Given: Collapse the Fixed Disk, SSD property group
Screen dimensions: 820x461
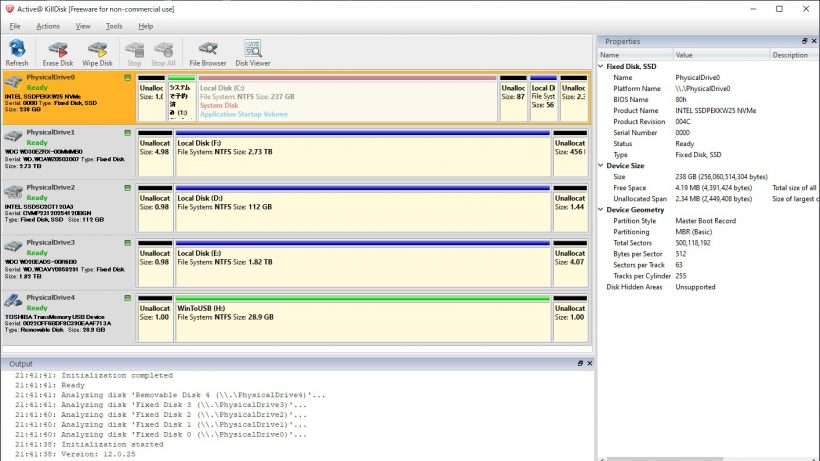Looking at the screenshot, I should tap(601, 66).
